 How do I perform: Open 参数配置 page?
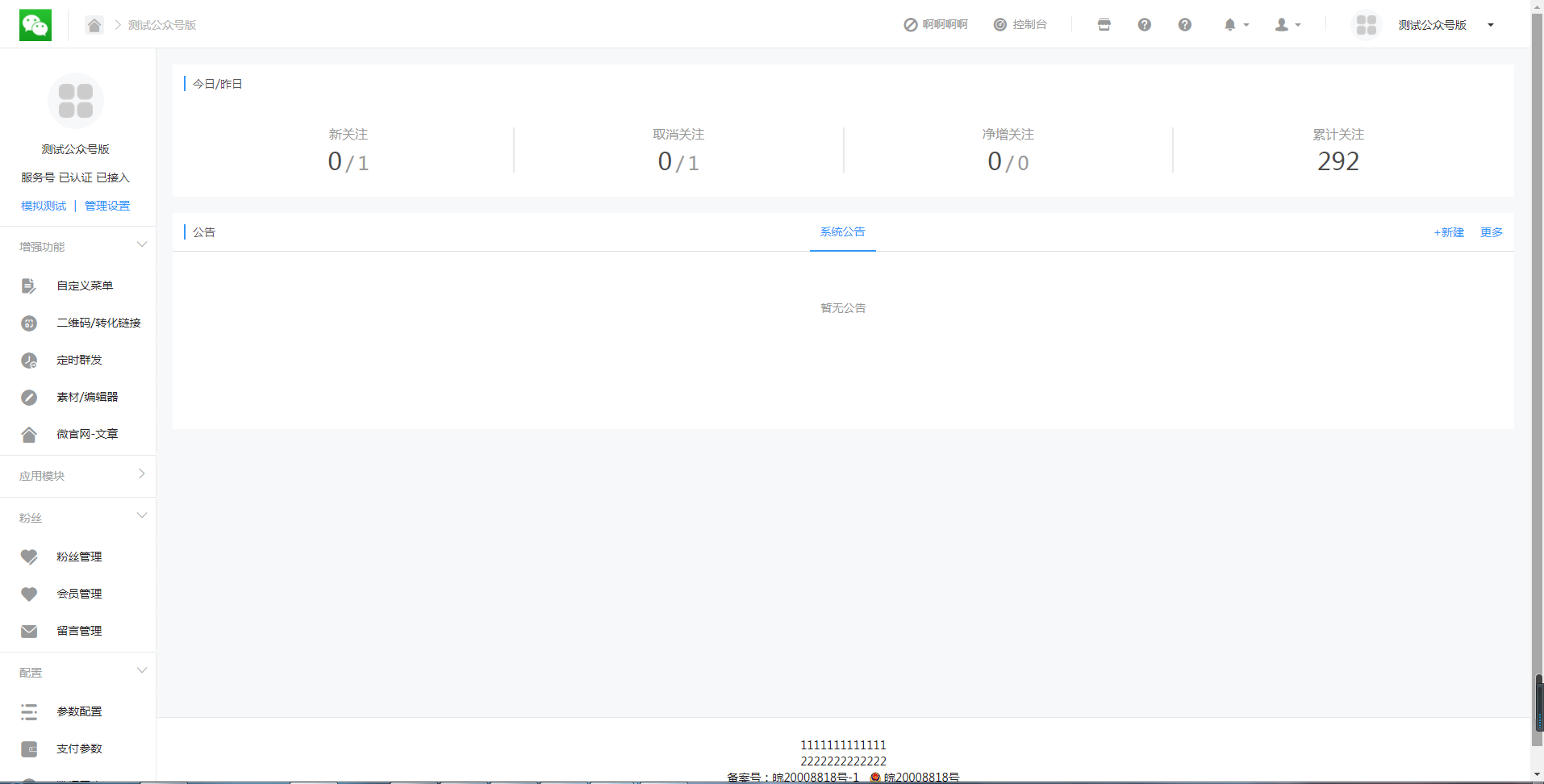point(78,711)
